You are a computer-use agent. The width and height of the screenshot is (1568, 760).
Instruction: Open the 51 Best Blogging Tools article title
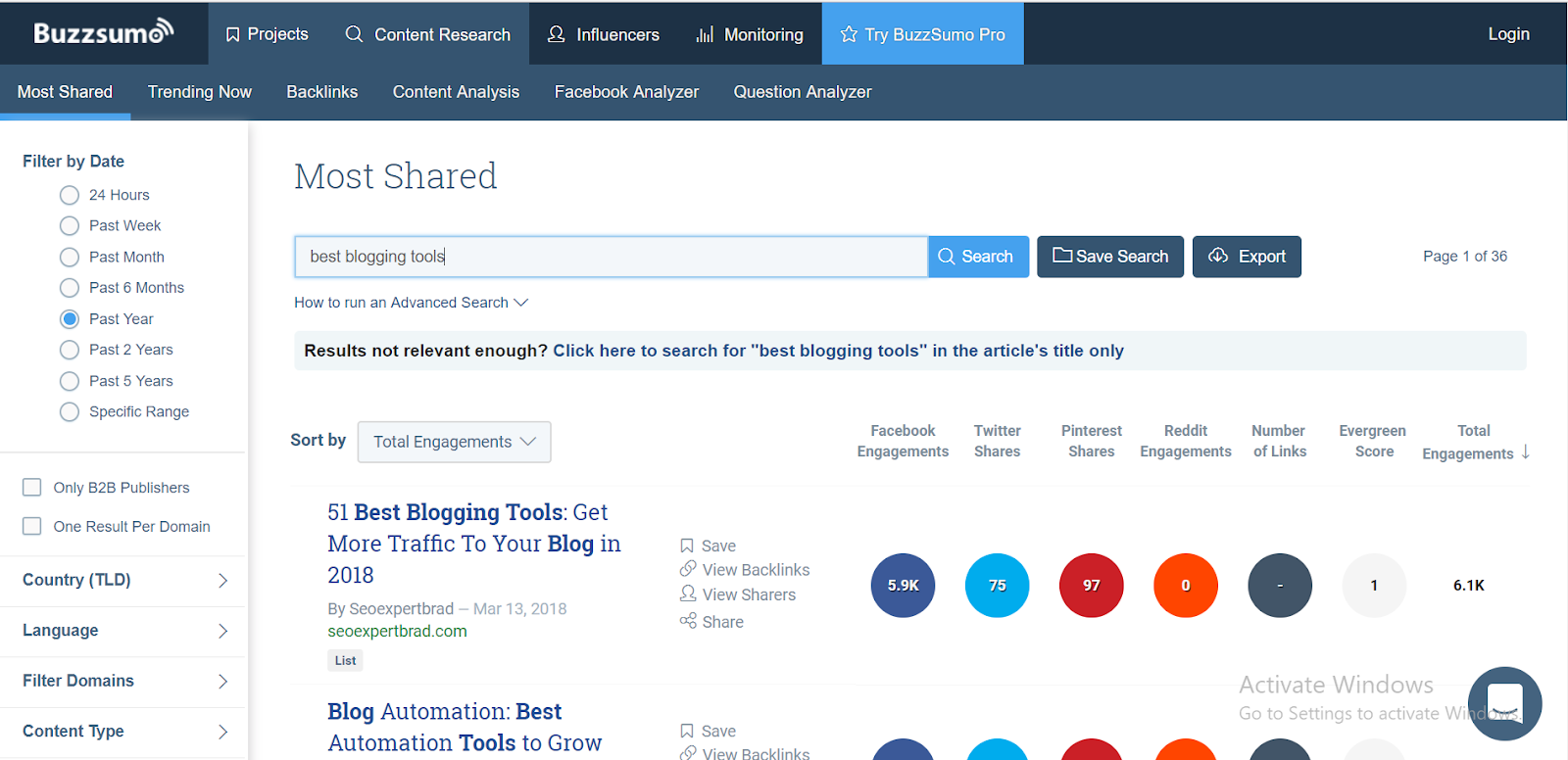(474, 544)
